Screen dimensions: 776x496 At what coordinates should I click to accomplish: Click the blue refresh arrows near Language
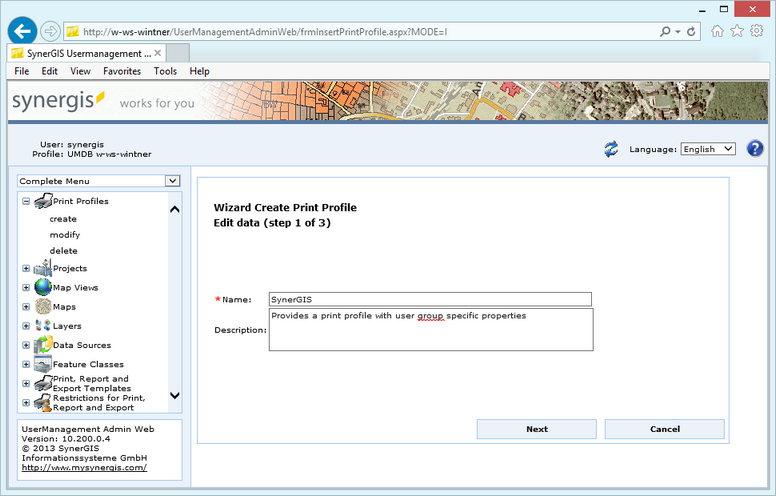611,149
